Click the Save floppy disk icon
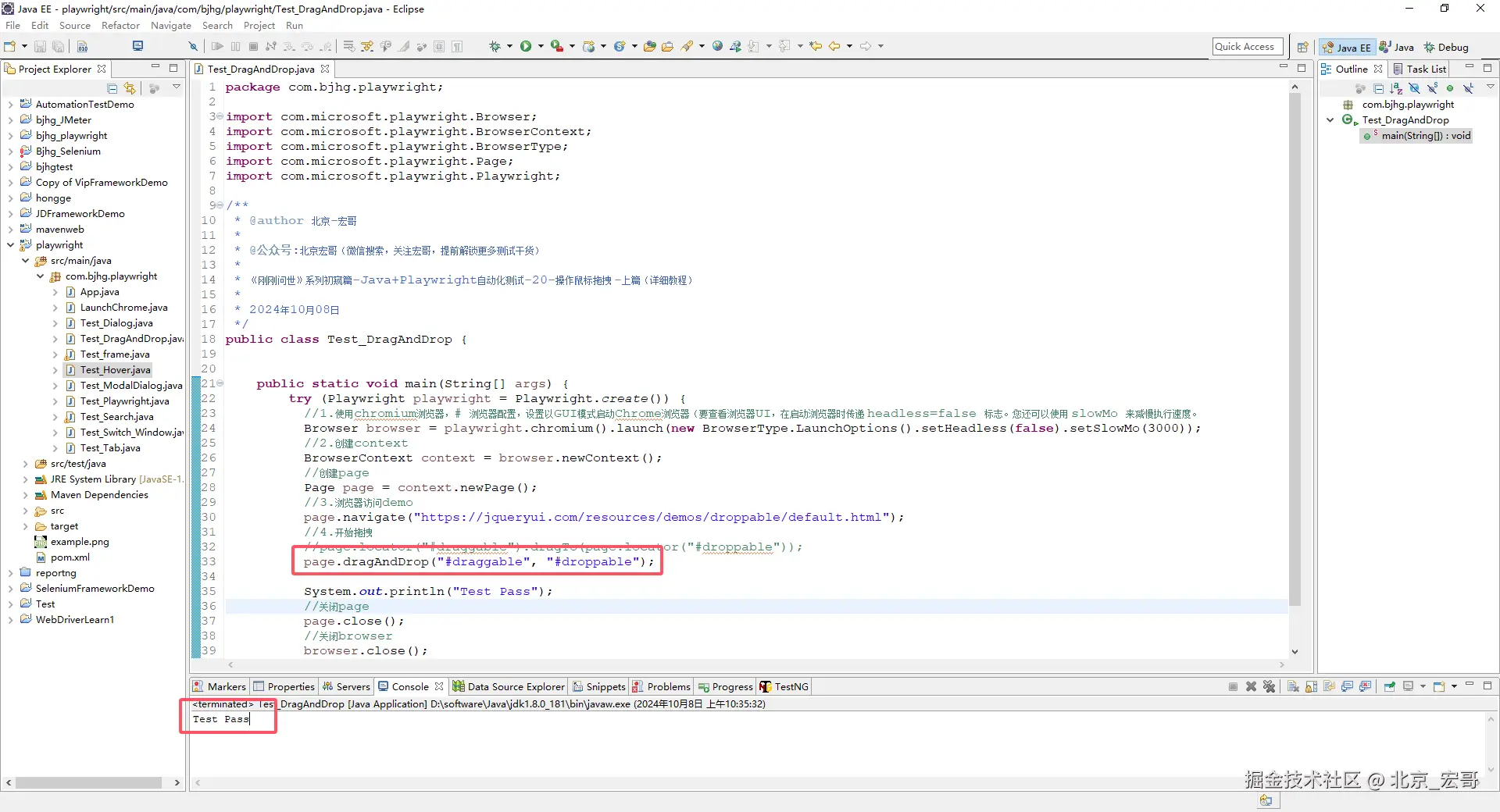The width and height of the screenshot is (1500, 812). [x=40, y=46]
